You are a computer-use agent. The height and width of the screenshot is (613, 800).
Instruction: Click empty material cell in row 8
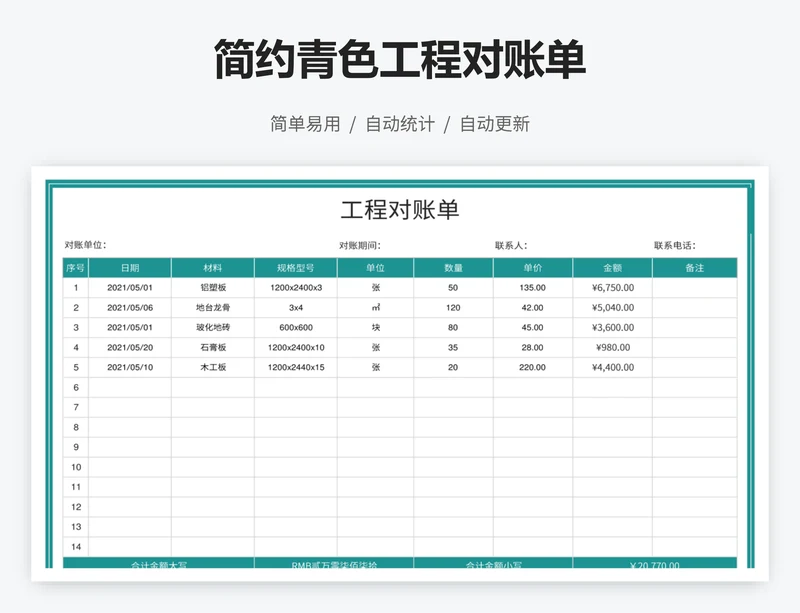213,427
